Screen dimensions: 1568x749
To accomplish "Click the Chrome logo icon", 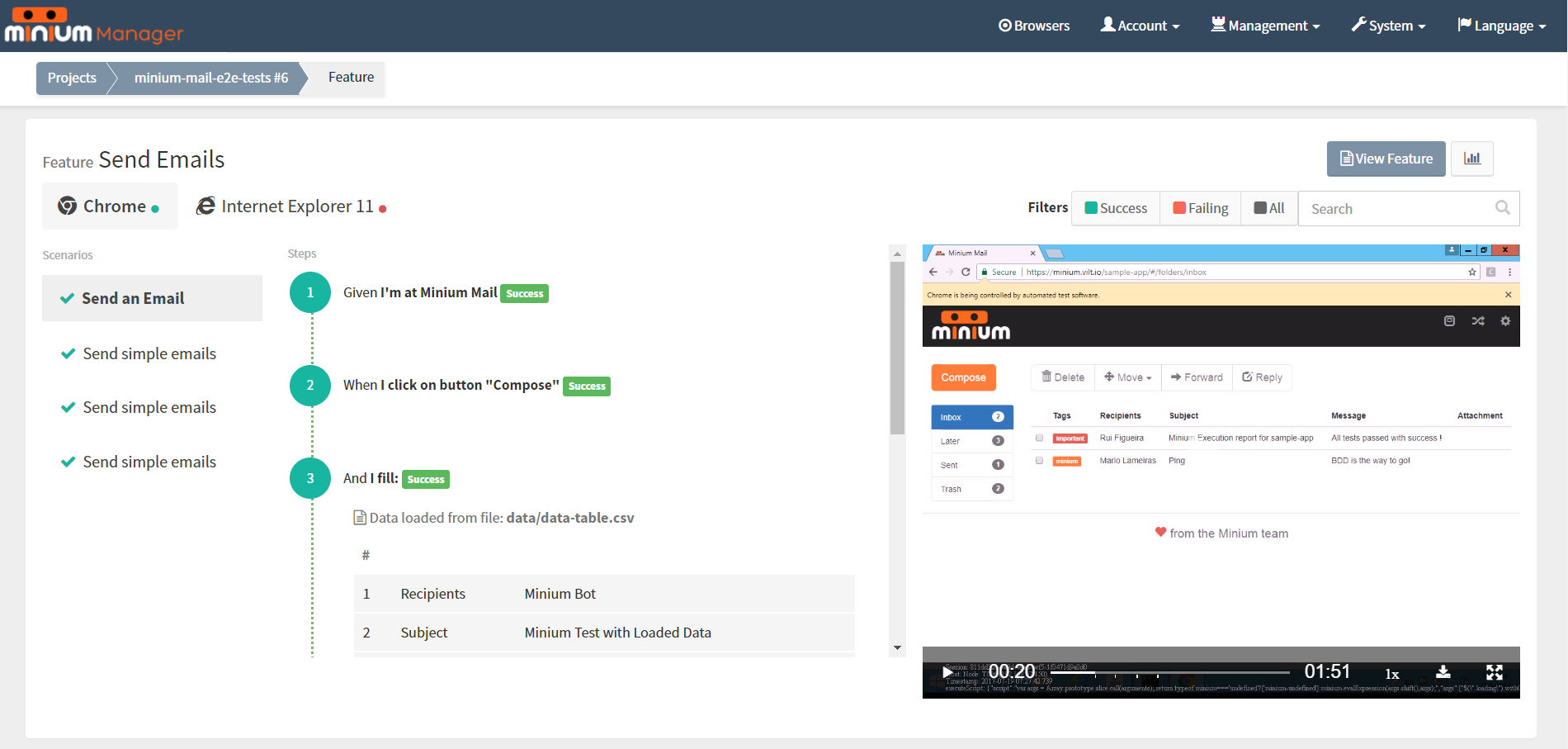I will (67, 206).
